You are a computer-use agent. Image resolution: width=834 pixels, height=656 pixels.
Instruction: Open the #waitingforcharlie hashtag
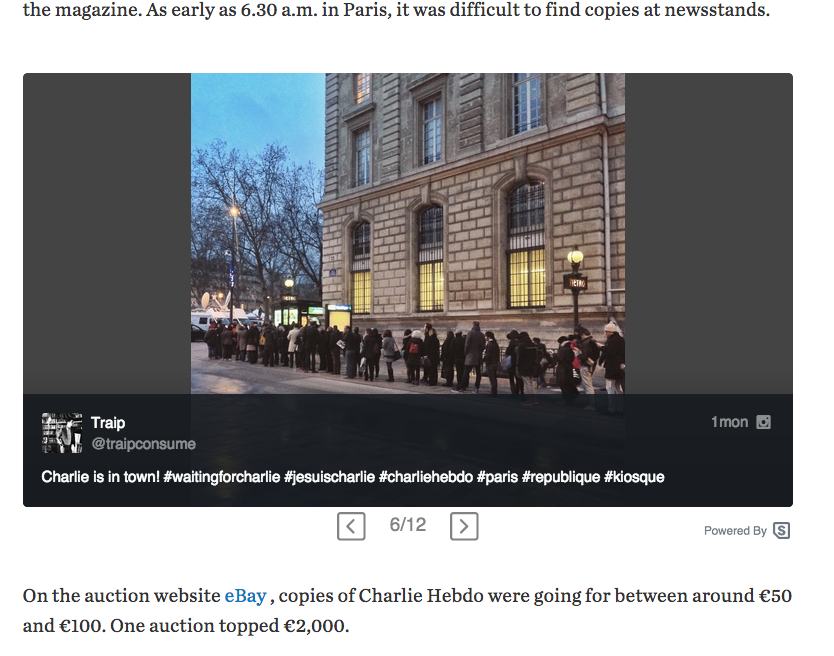point(221,477)
